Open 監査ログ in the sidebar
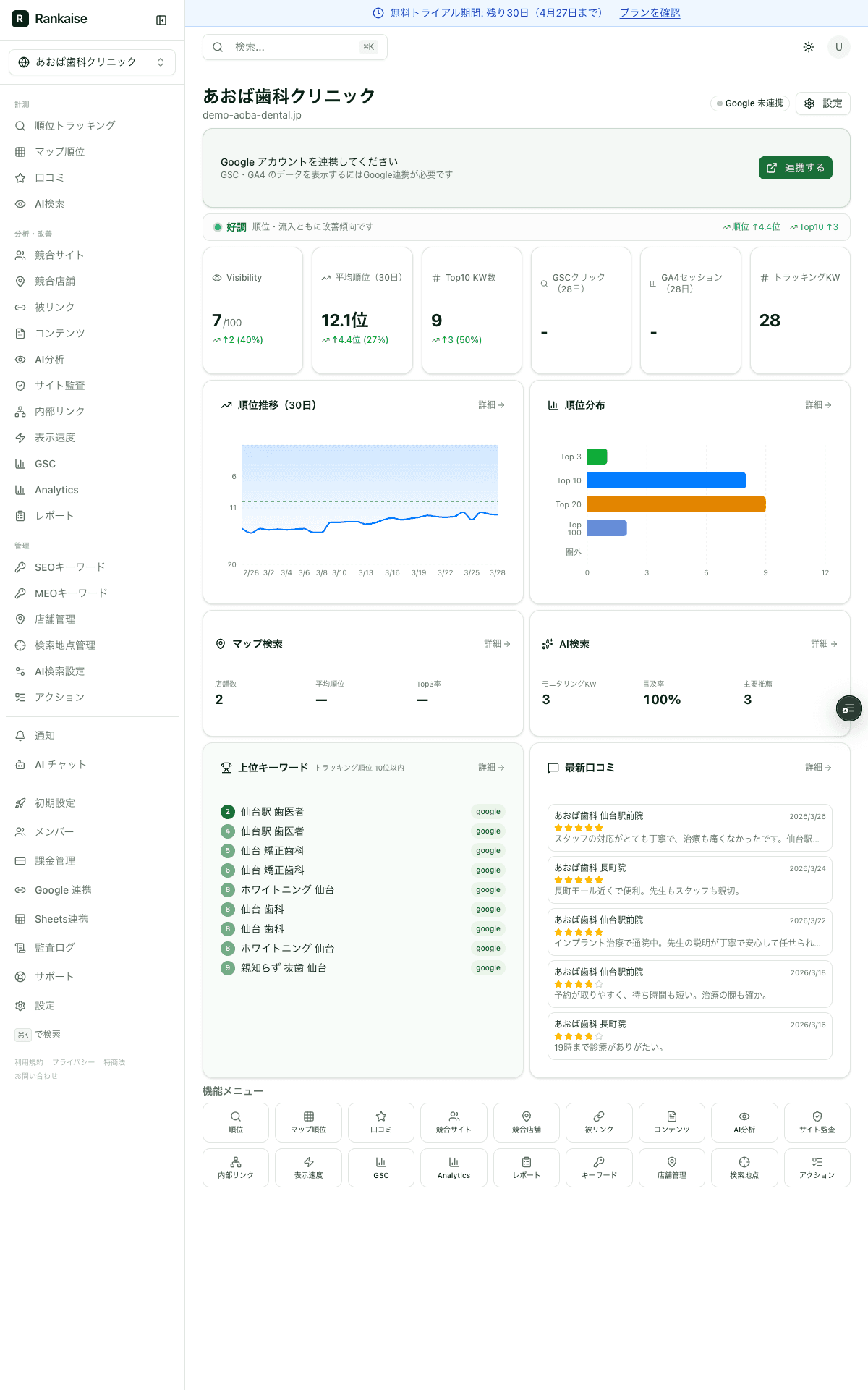The width and height of the screenshot is (868, 1390). pos(92,948)
